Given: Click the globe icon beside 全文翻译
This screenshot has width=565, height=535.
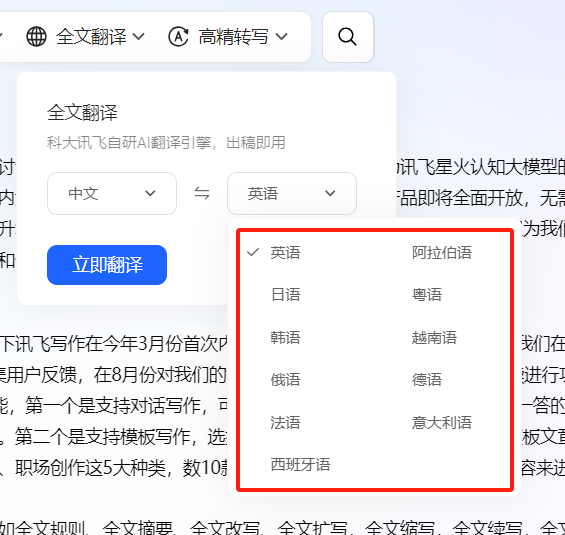Looking at the screenshot, I should click(x=36, y=36).
